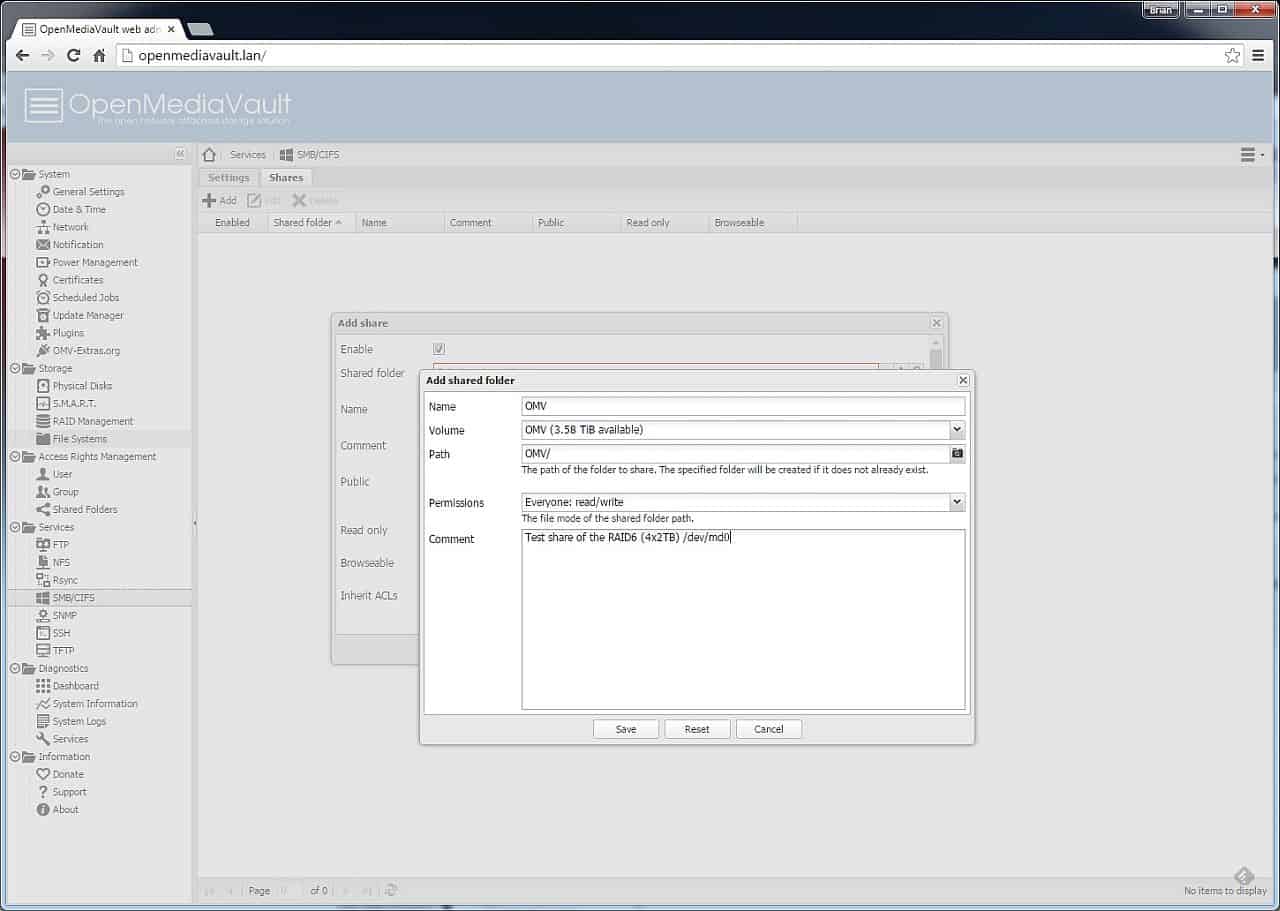Click the Add toolbar button

coord(220,200)
